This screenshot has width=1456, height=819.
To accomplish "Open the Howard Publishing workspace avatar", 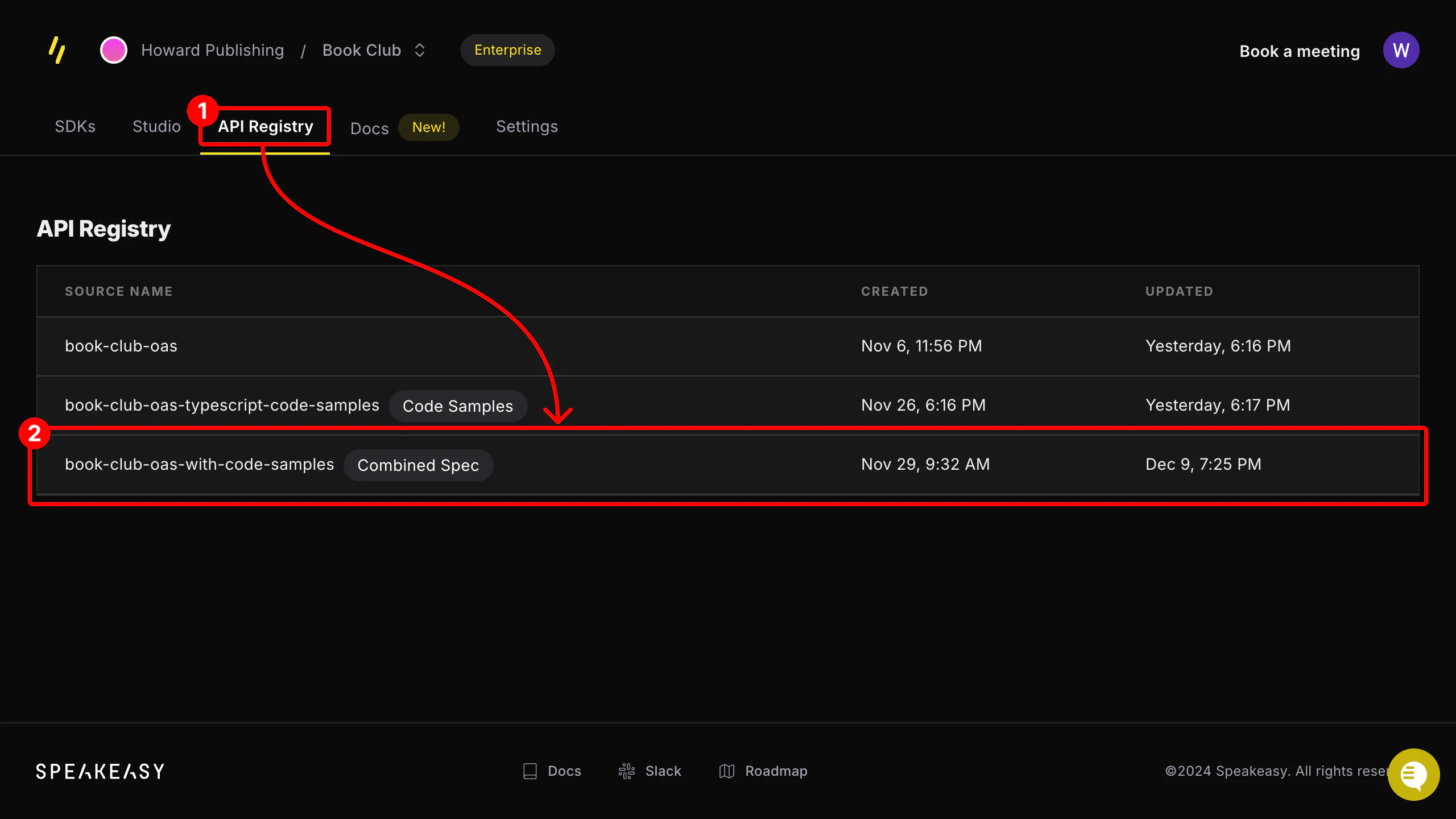I will (113, 50).
